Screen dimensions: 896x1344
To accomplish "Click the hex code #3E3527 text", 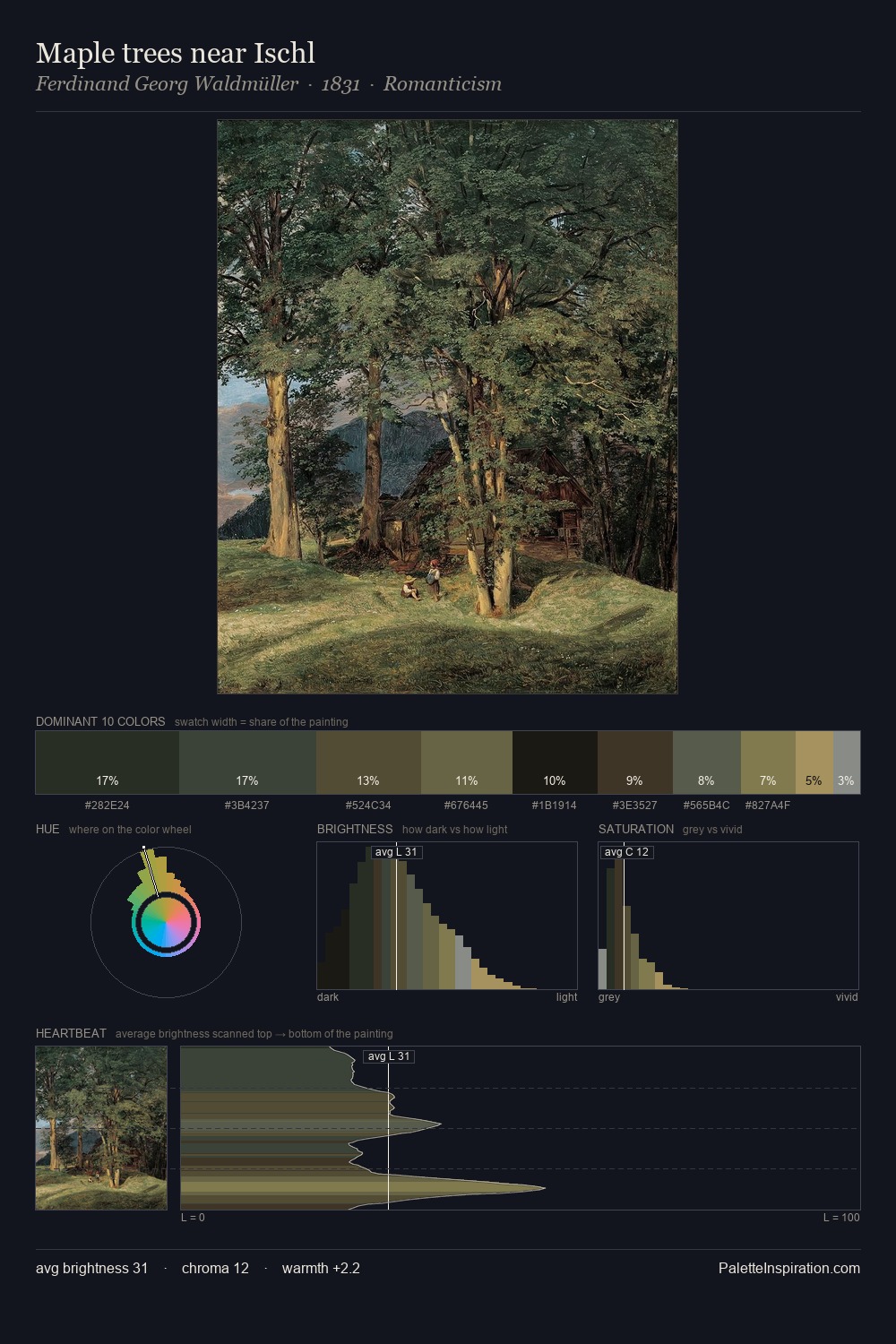I will 634,806.
